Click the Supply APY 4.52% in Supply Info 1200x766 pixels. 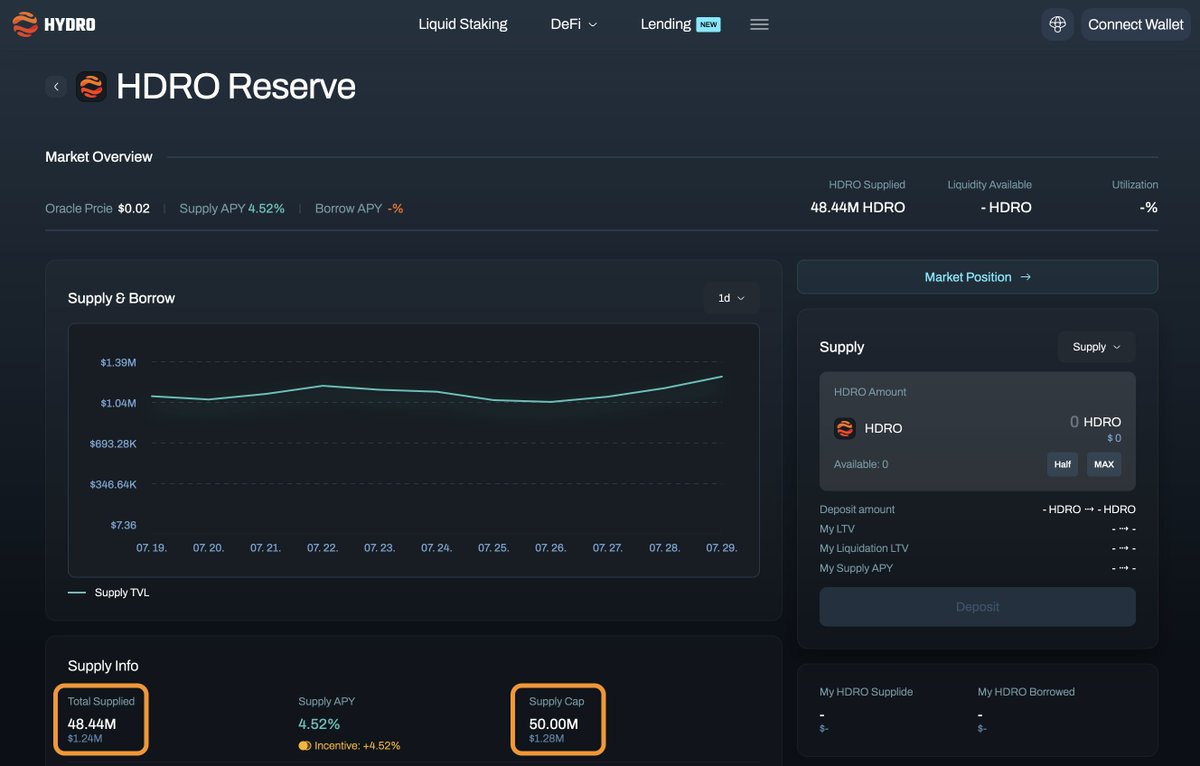(319, 723)
